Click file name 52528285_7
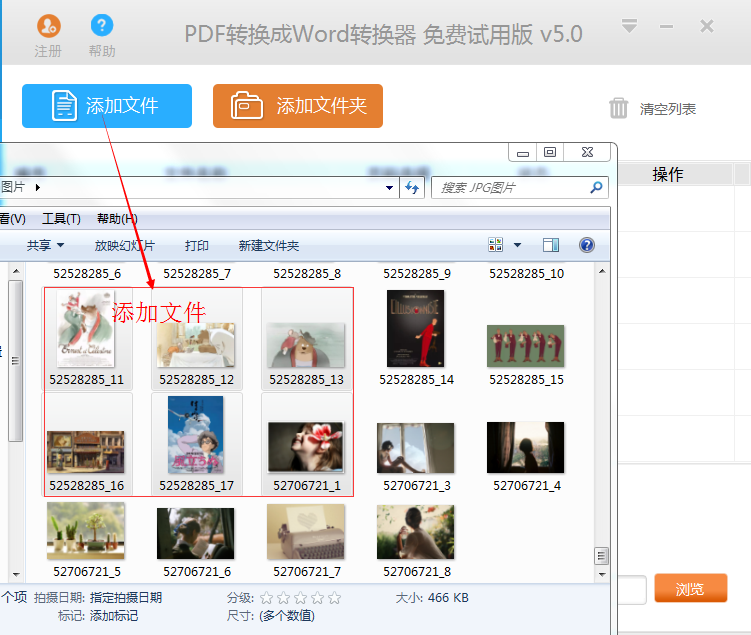 (x=197, y=274)
